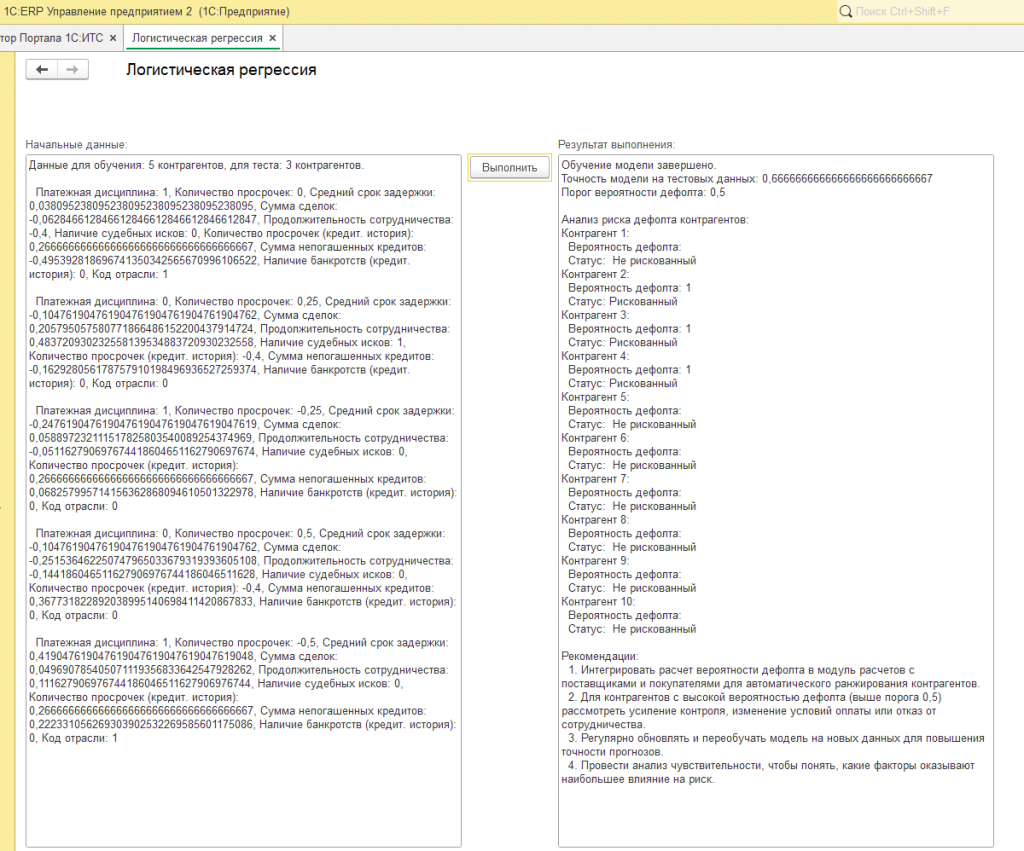This screenshot has height=851, width=1024.
Task: Switch to the Портала 1С:ИТС tab
Action: coord(51,38)
